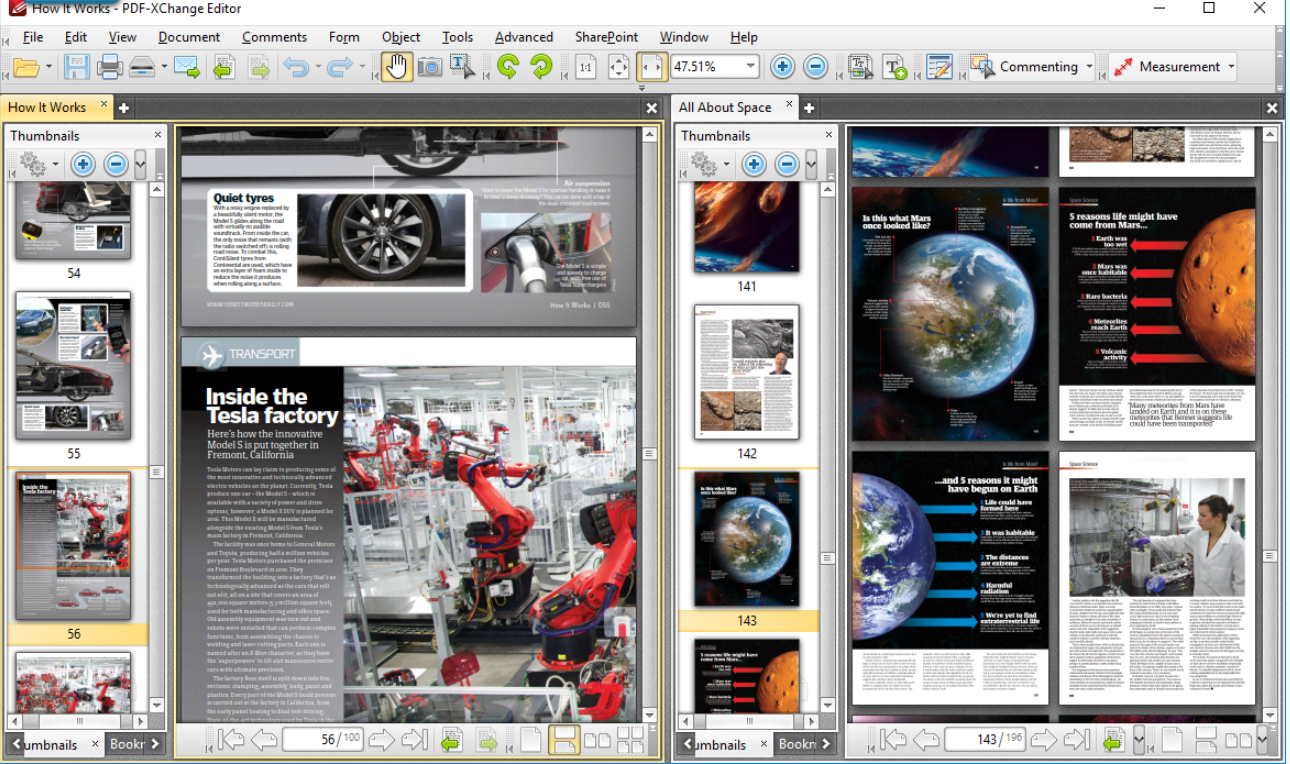Click All About Space document vertical scrollbar handle

[1270, 556]
